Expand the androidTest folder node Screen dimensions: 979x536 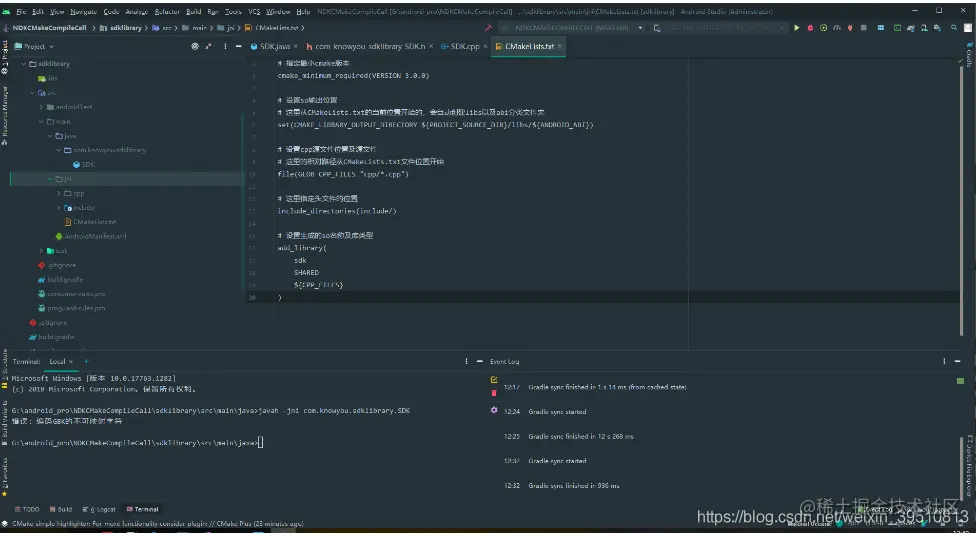coord(41,107)
